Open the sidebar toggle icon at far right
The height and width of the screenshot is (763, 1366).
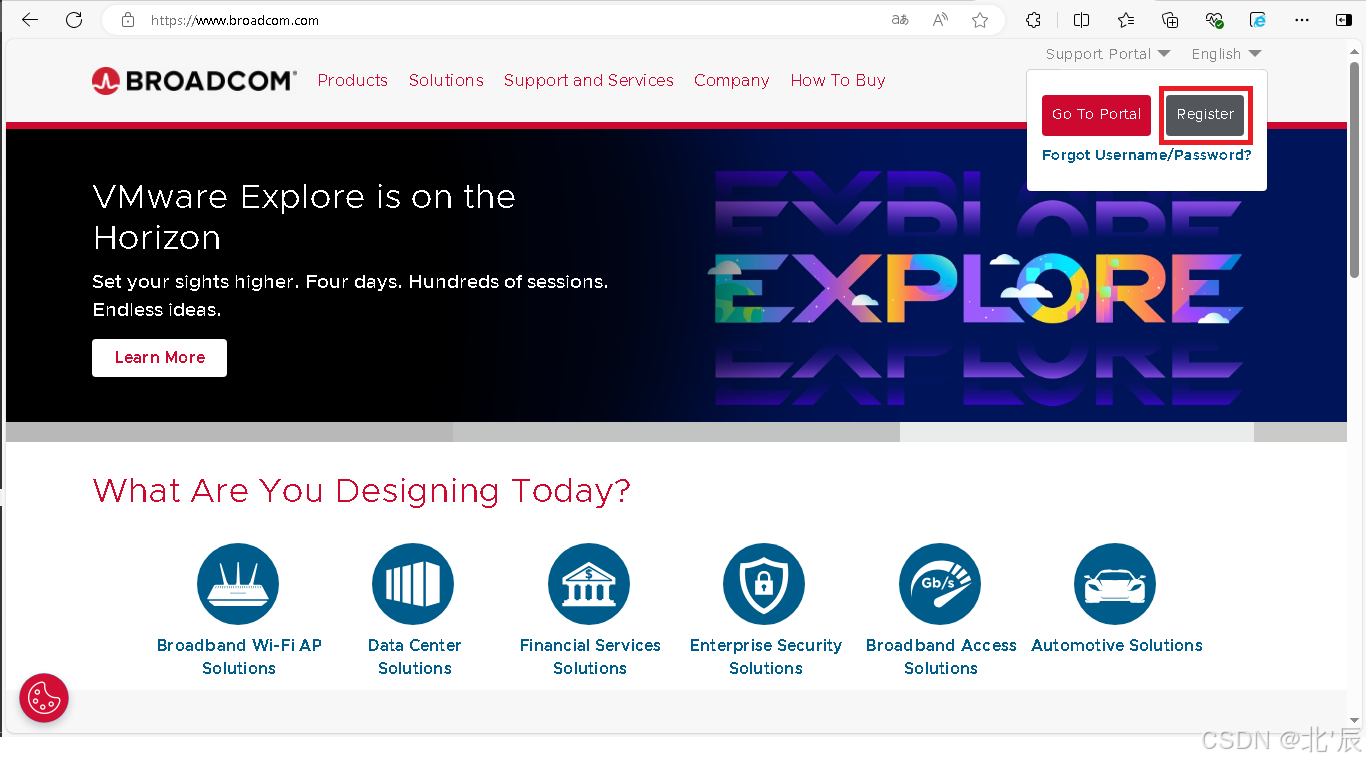click(x=1344, y=20)
